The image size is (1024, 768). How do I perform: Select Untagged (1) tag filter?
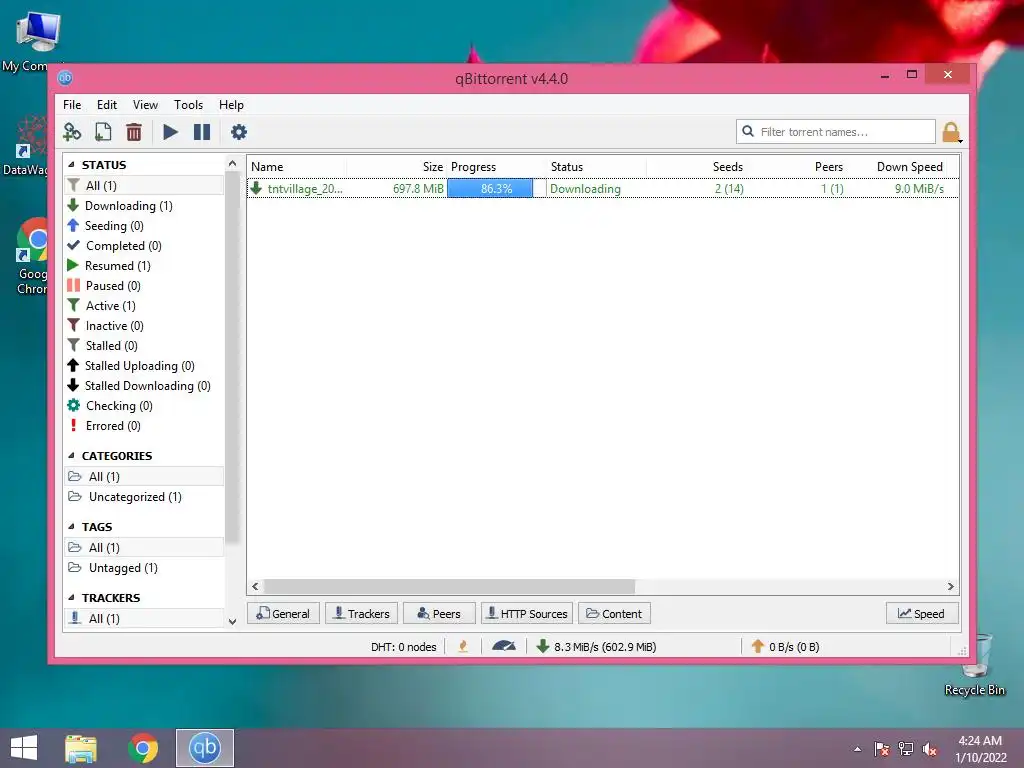coord(144,568)
